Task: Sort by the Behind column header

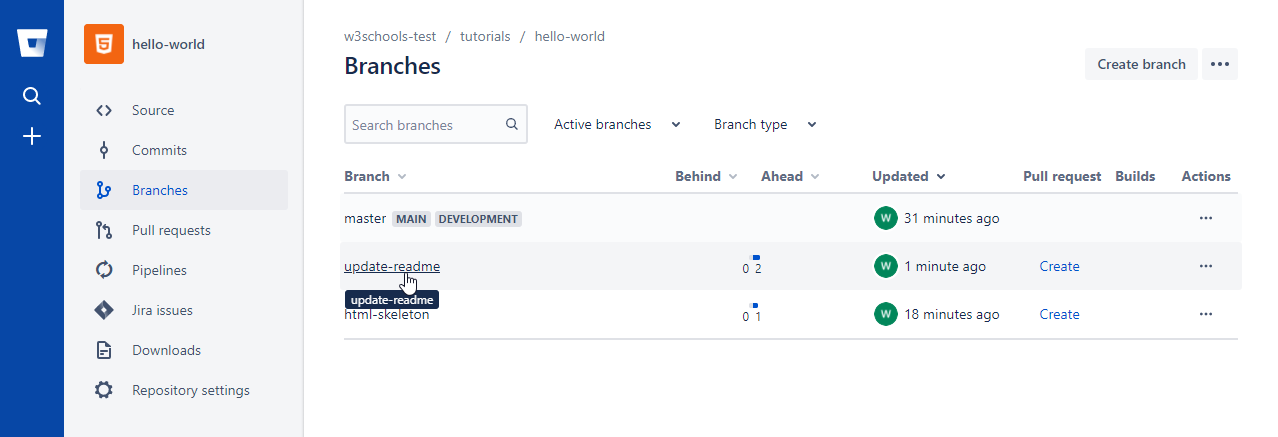Action: pyautogui.click(x=705, y=176)
